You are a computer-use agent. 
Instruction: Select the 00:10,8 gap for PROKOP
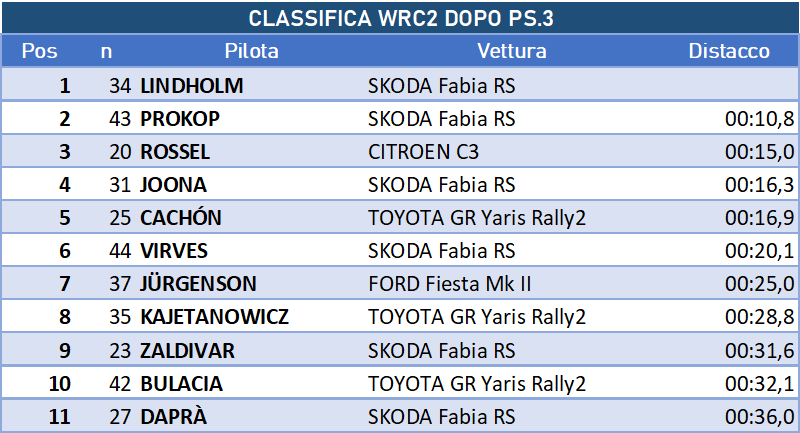pos(759,119)
